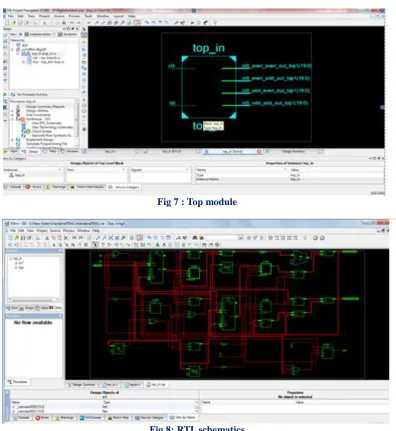Select top_in block in top schematic
The height and width of the screenshot is (431, 396).
(209, 87)
